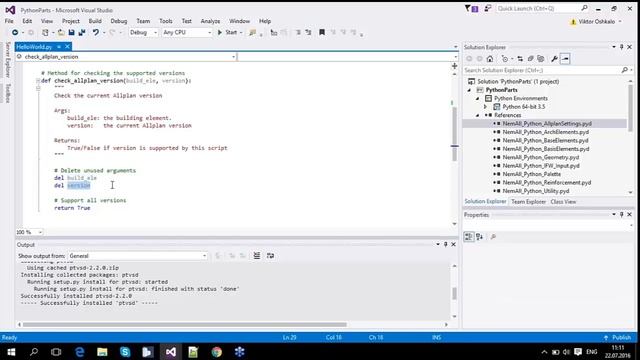The height and width of the screenshot is (360, 640).
Task: Open the Analyze menu
Action: coord(210,21)
